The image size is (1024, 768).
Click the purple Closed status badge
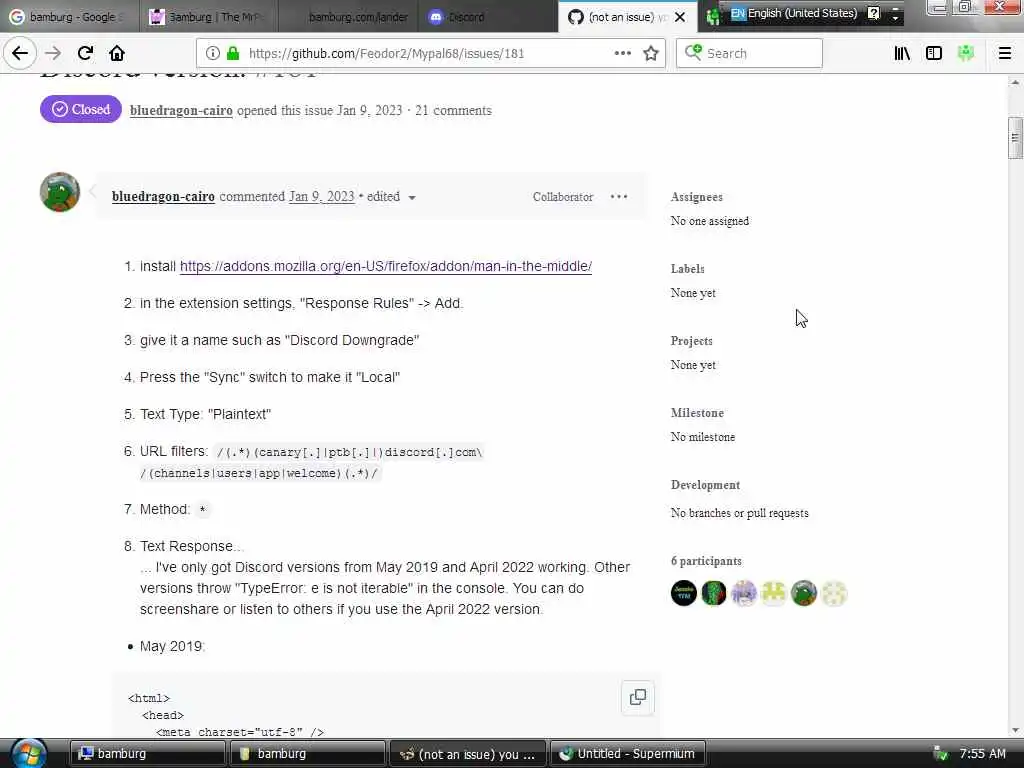pos(81,109)
